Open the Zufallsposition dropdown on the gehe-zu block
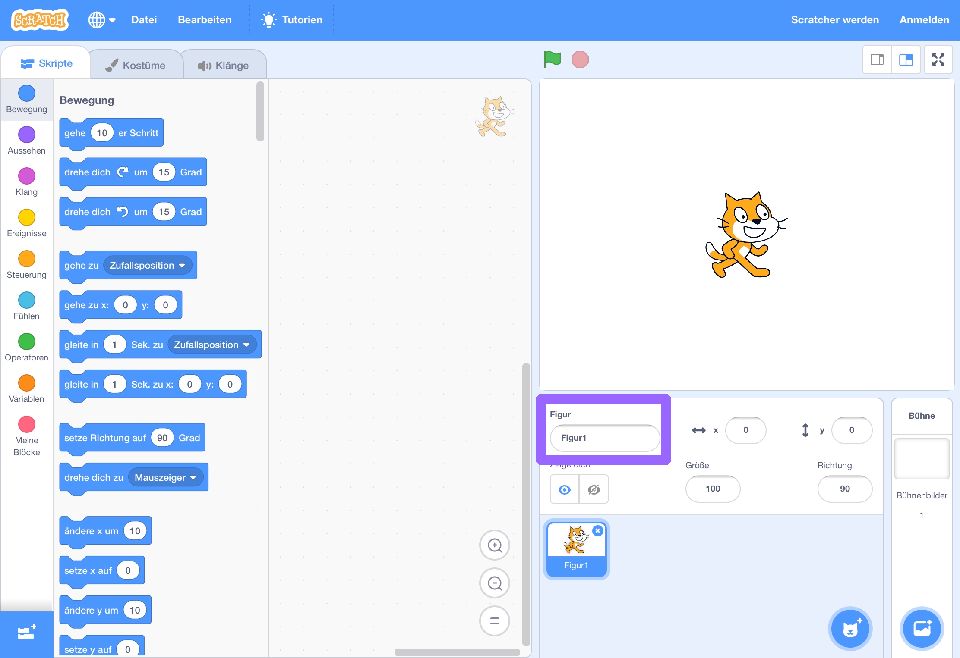 [147, 265]
